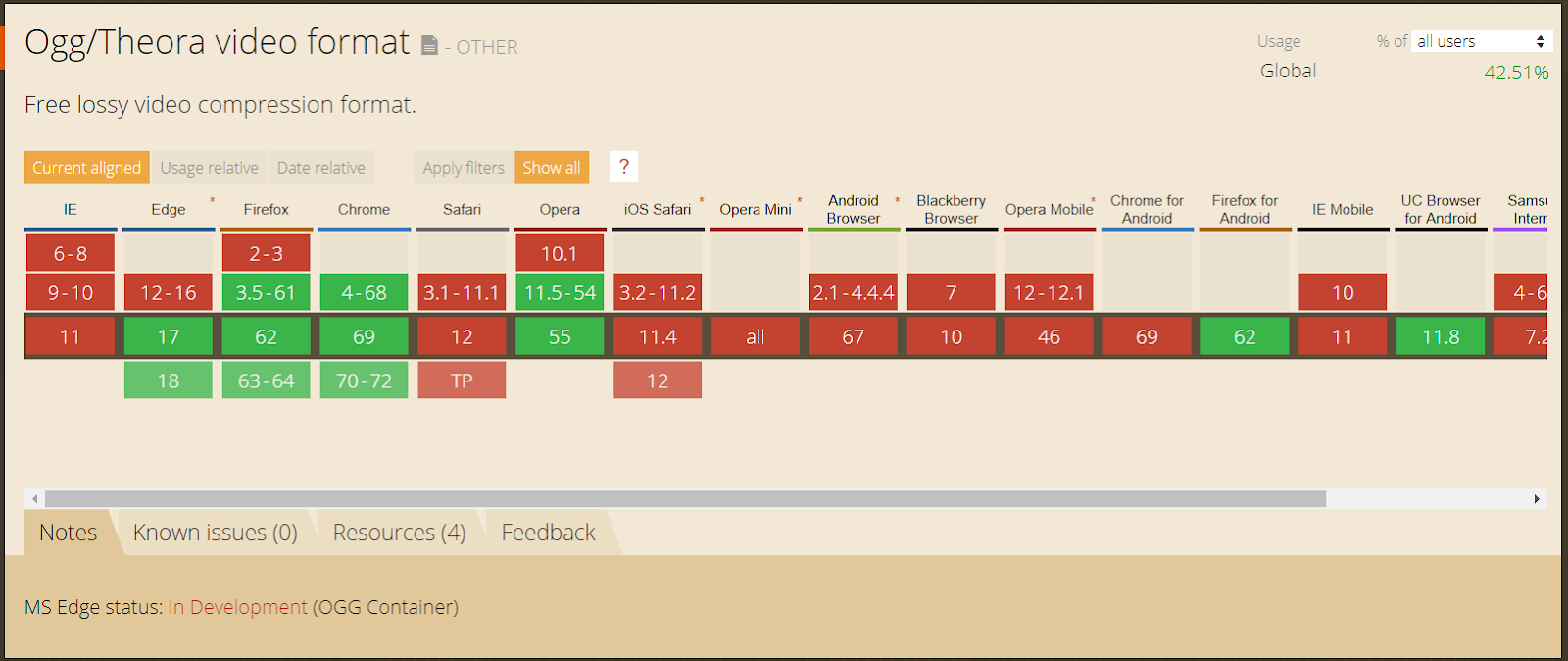
Task: Select the Firefox 2-3 version cell
Action: click(x=267, y=253)
